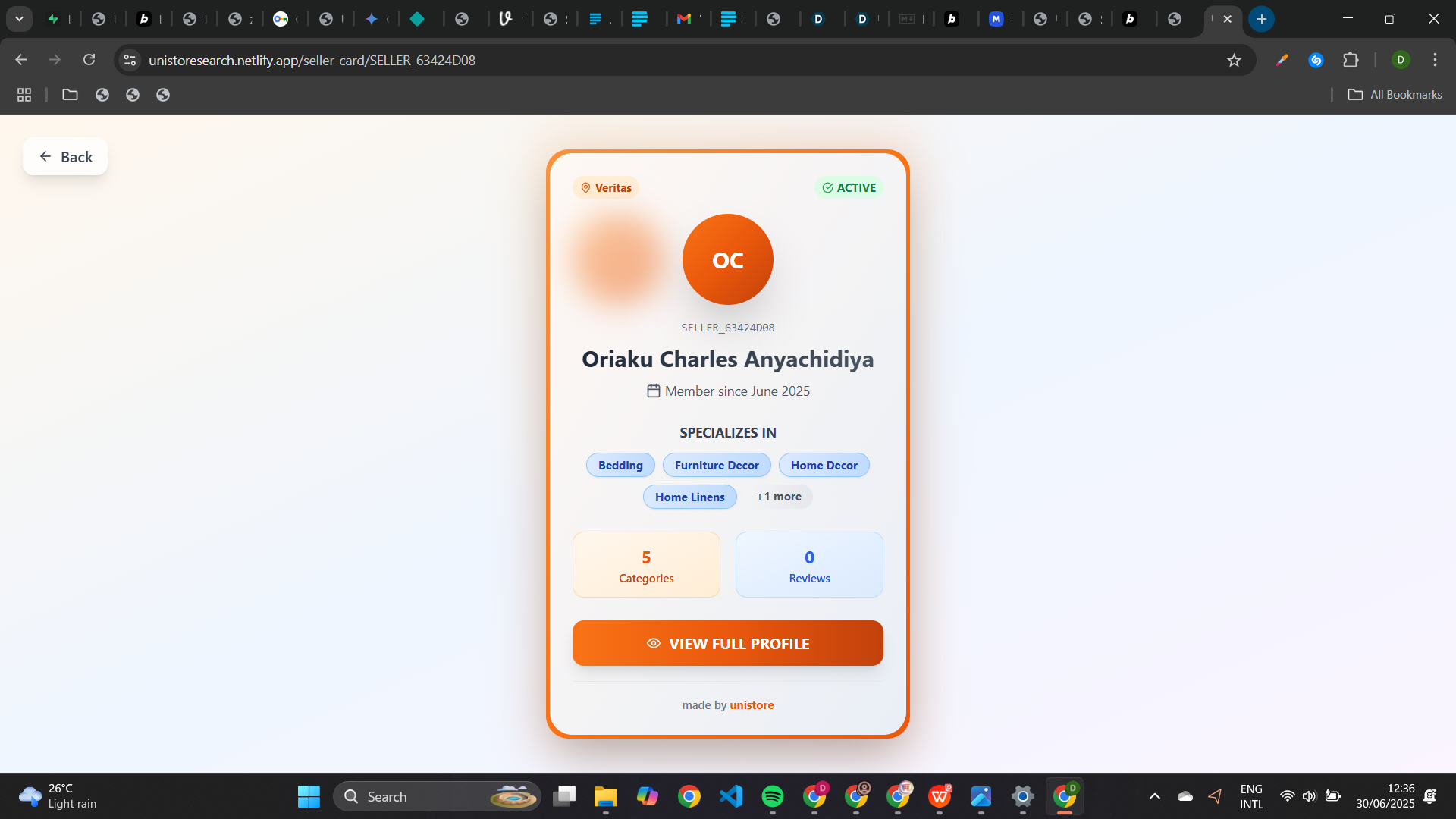This screenshot has width=1456, height=819.
Task: Switch to the Gmail tab
Action: (x=684, y=19)
